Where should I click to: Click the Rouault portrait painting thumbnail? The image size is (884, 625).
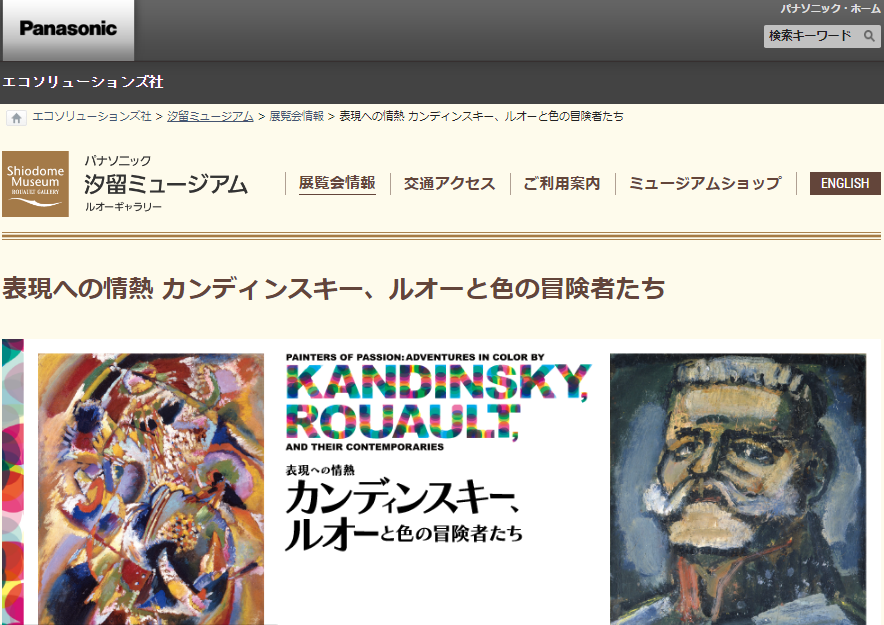click(x=738, y=489)
